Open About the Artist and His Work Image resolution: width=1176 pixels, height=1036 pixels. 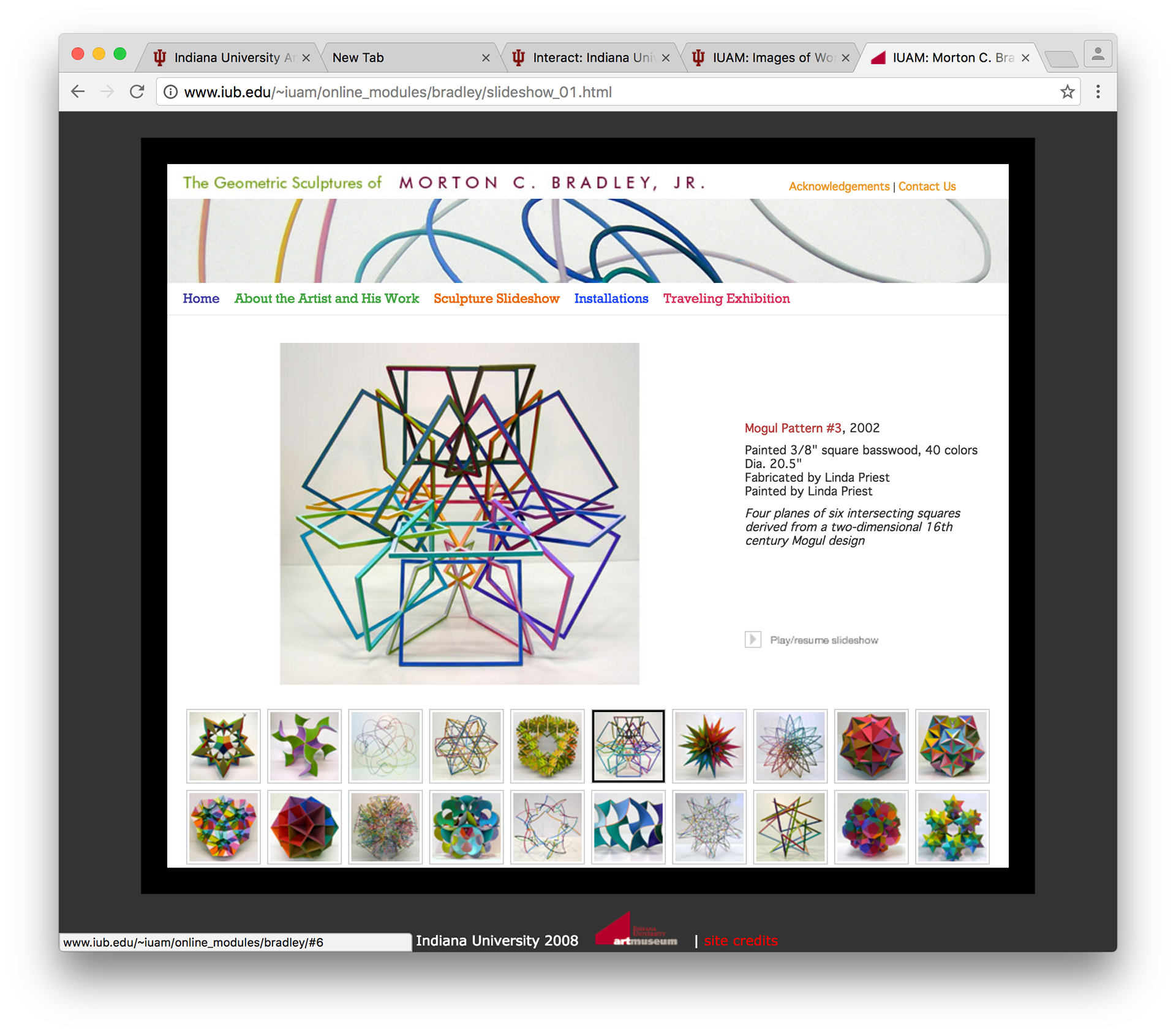click(x=326, y=299)
